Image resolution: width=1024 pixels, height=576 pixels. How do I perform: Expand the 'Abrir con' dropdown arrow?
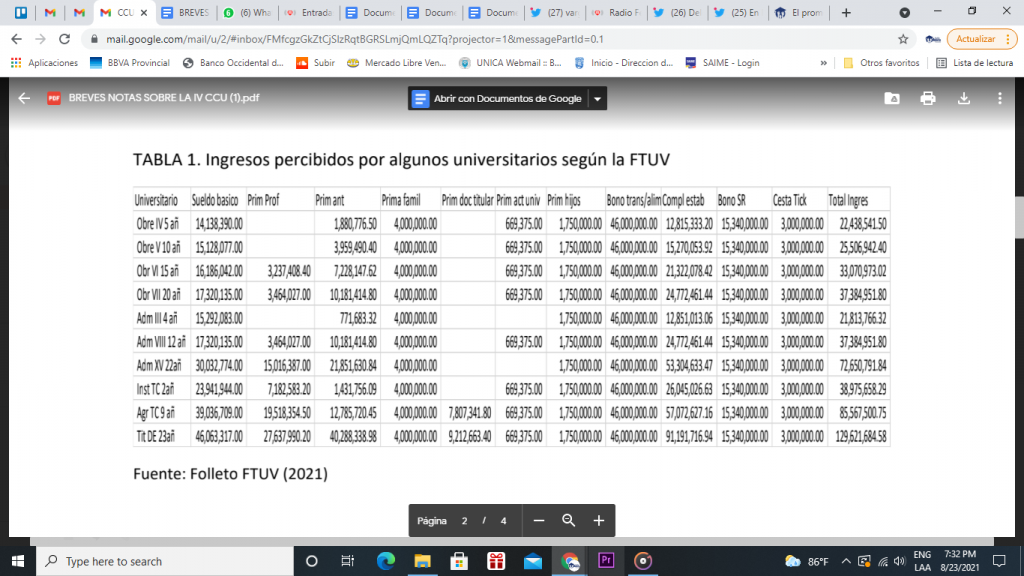[598, 99]
